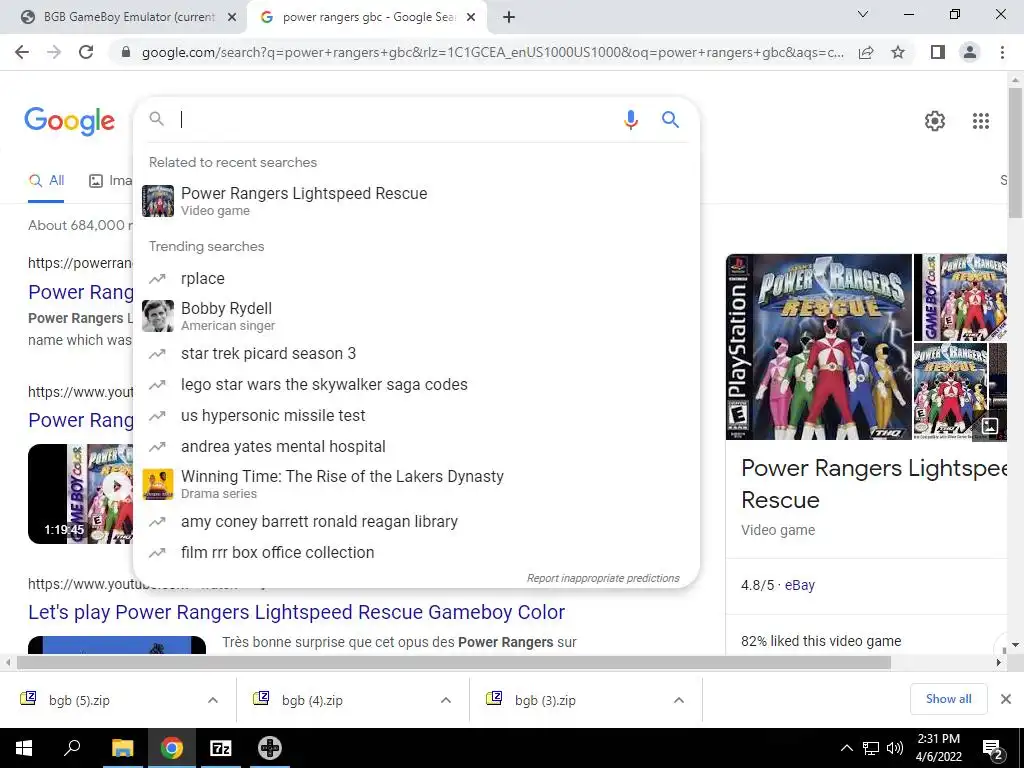Expand options for bgb (3).zip download

[679, 700]
